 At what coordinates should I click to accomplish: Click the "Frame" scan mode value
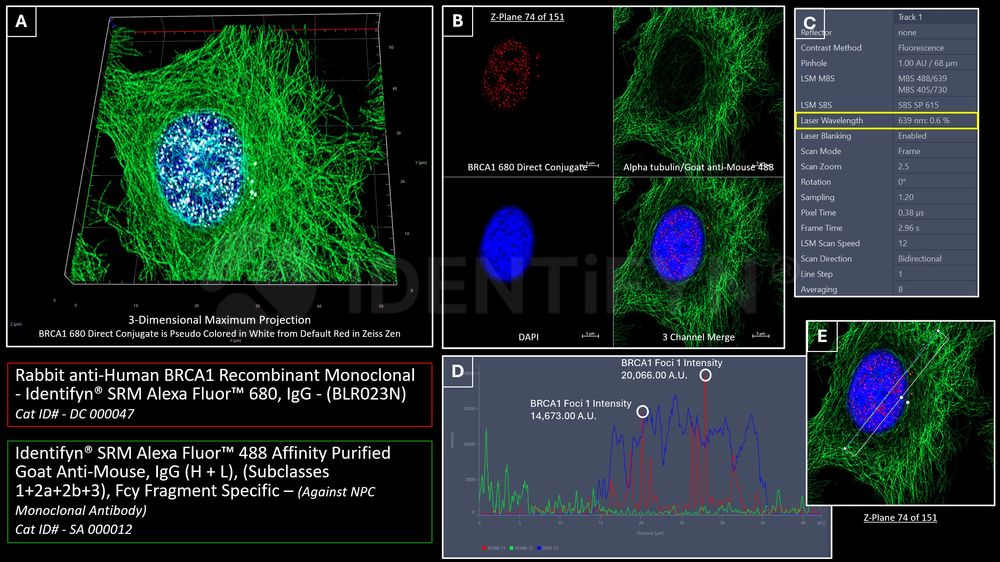click(909, 151)
